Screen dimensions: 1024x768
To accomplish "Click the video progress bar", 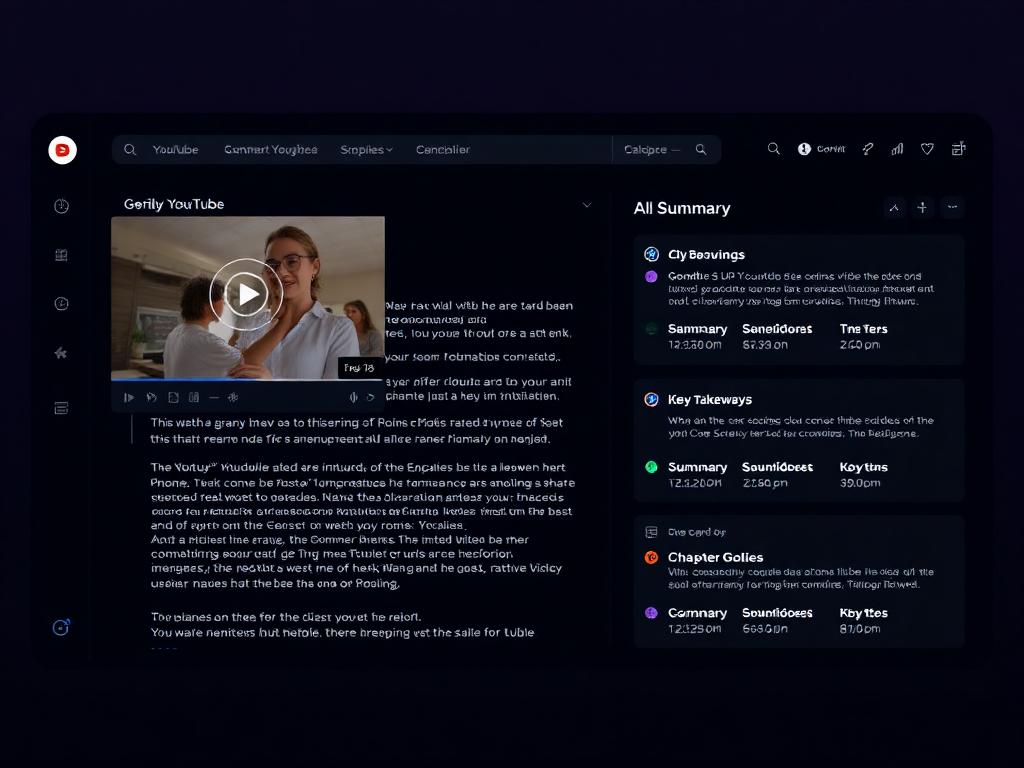I will (x=248, y=379).
